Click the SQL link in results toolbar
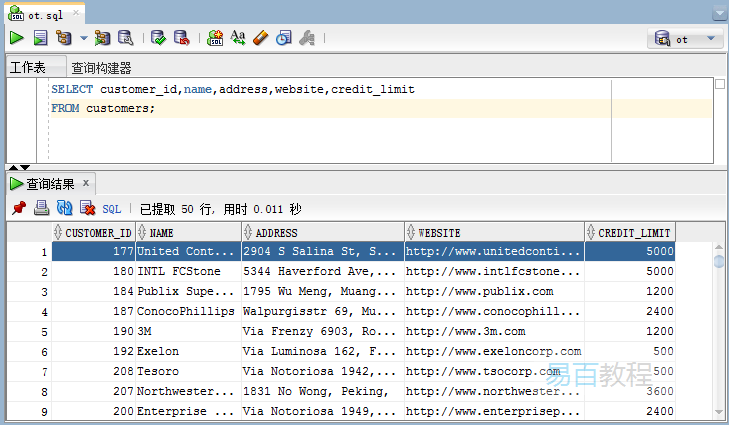This screenshot has height=425, width=729. coord(112,209)
